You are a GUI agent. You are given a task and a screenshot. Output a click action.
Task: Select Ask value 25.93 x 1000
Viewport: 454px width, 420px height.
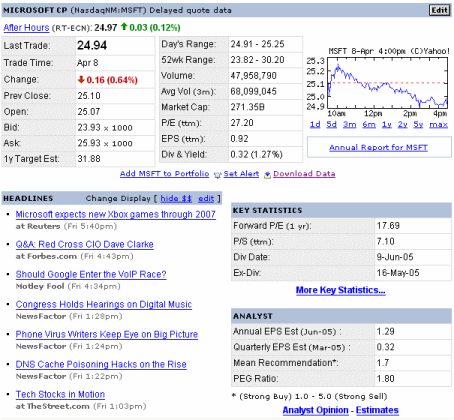coord(105,143)
